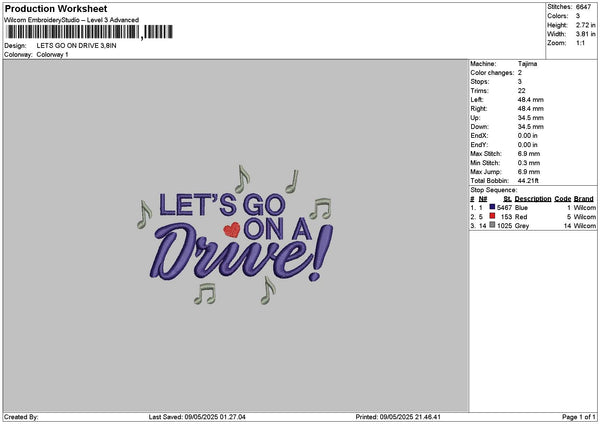Click the 'Production Worksheet' title
Image resolution: width=600 pixels, height=424 pixels.
(x=56, y=8)
